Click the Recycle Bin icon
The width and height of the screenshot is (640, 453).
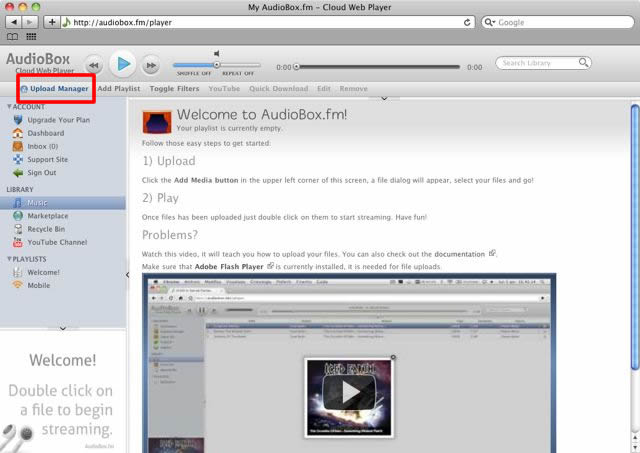tap(18, 229)
